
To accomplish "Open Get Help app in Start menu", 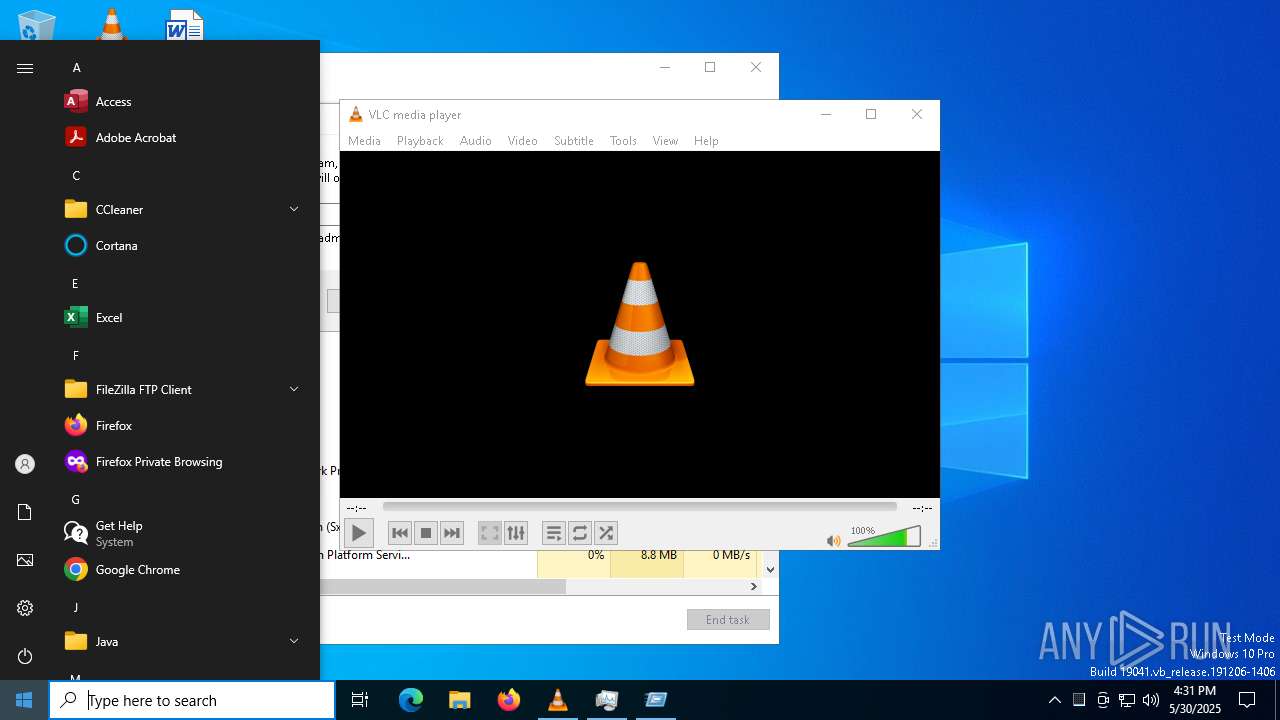I will pyautogui.click(x=184, y=534).
